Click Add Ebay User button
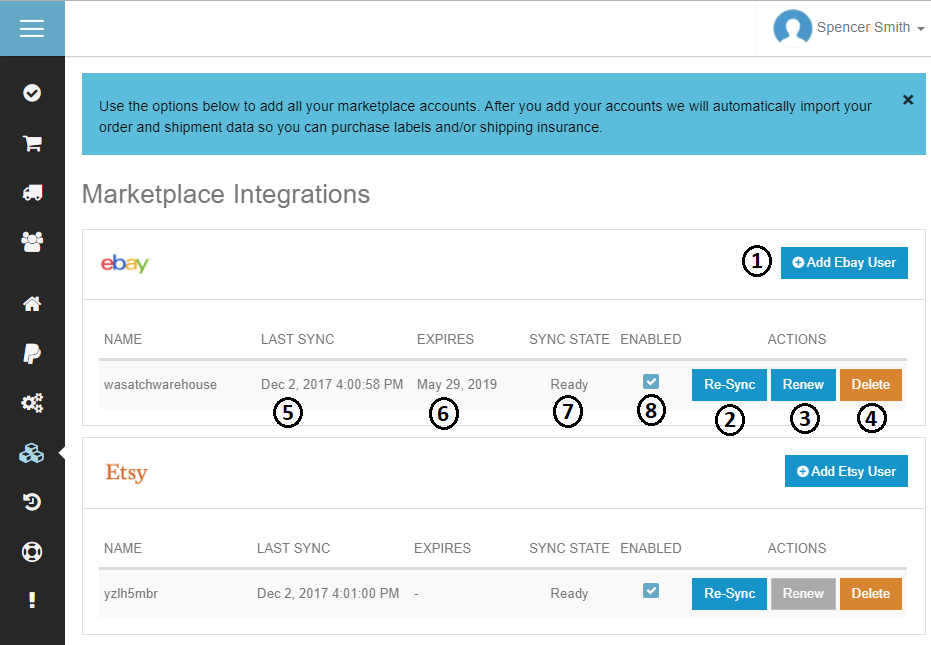 coord(844,263)
